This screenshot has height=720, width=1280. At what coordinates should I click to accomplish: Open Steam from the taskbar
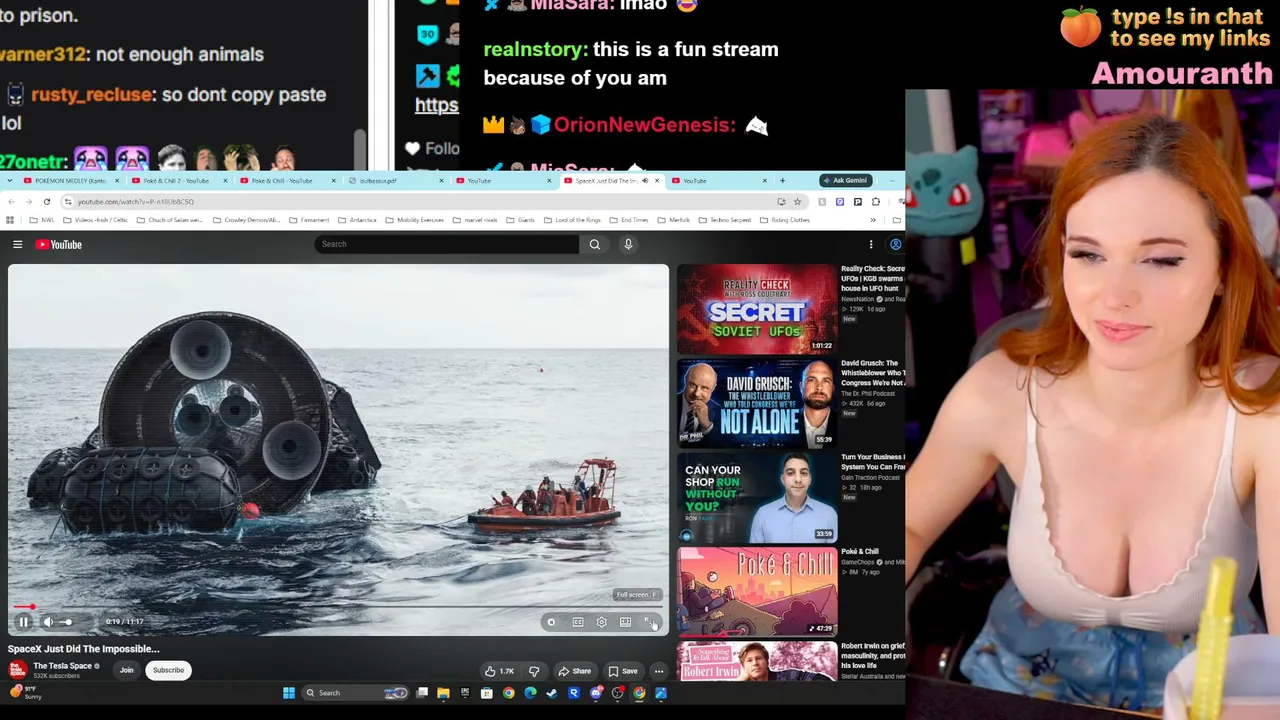tap(552, 693)
